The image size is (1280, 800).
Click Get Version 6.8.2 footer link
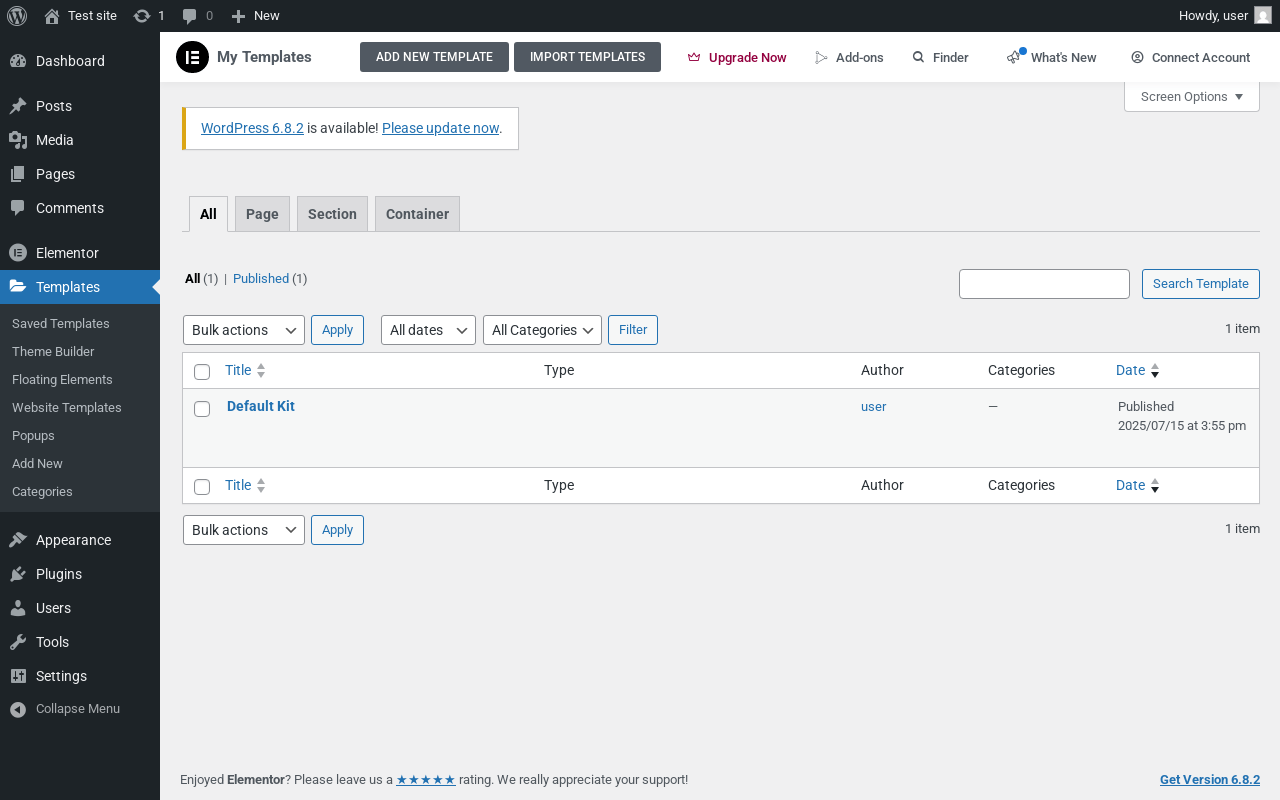(1210, 780)
